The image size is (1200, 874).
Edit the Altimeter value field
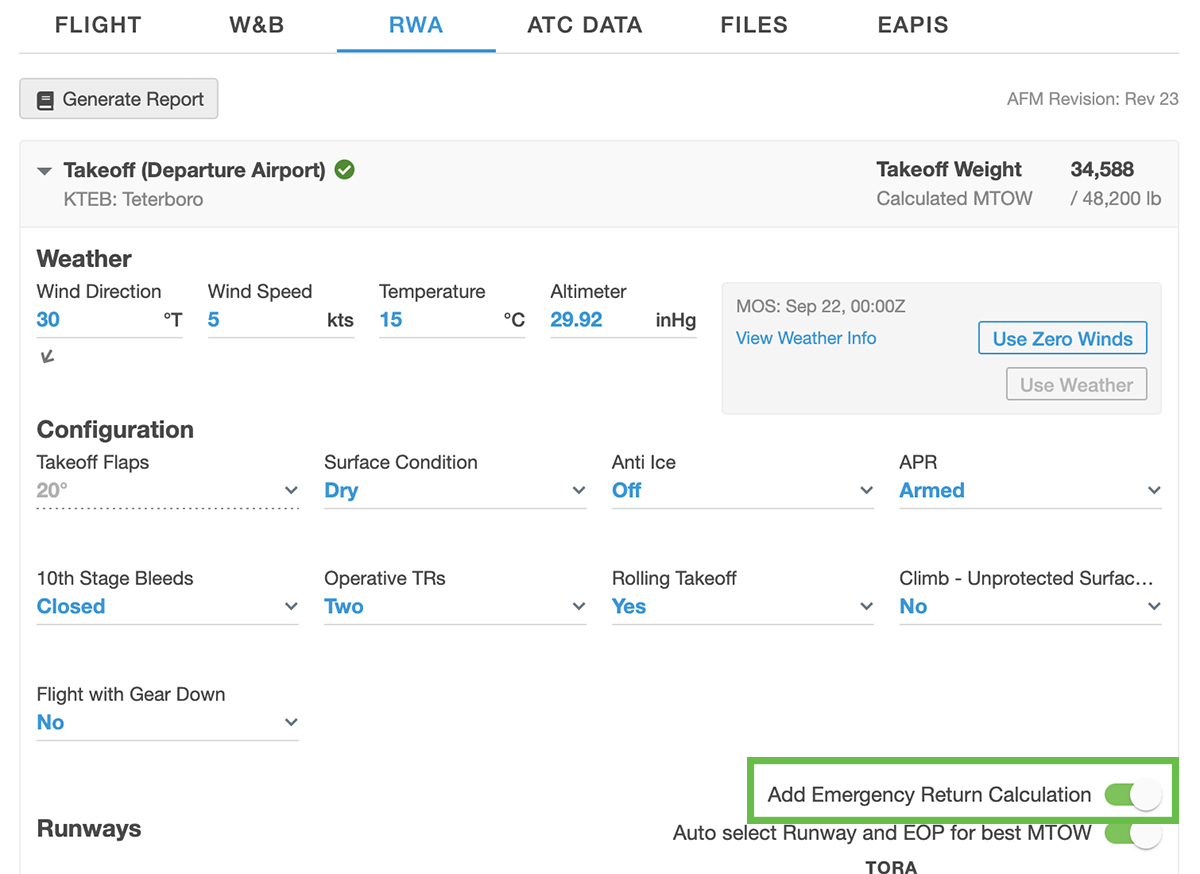600,320
